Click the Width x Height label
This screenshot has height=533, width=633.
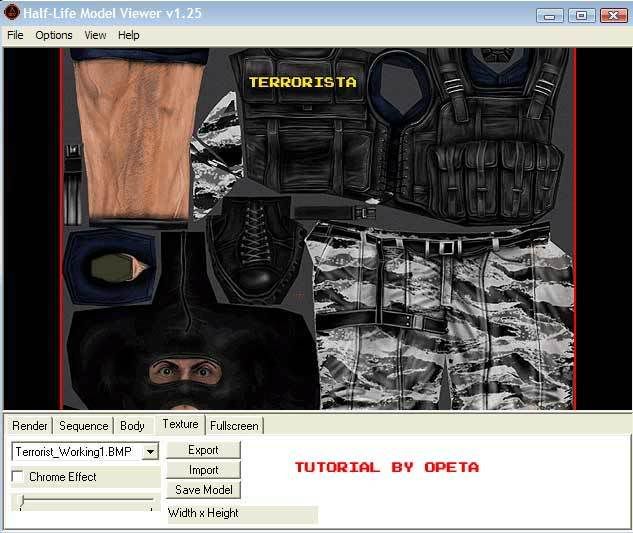[203, 513]
